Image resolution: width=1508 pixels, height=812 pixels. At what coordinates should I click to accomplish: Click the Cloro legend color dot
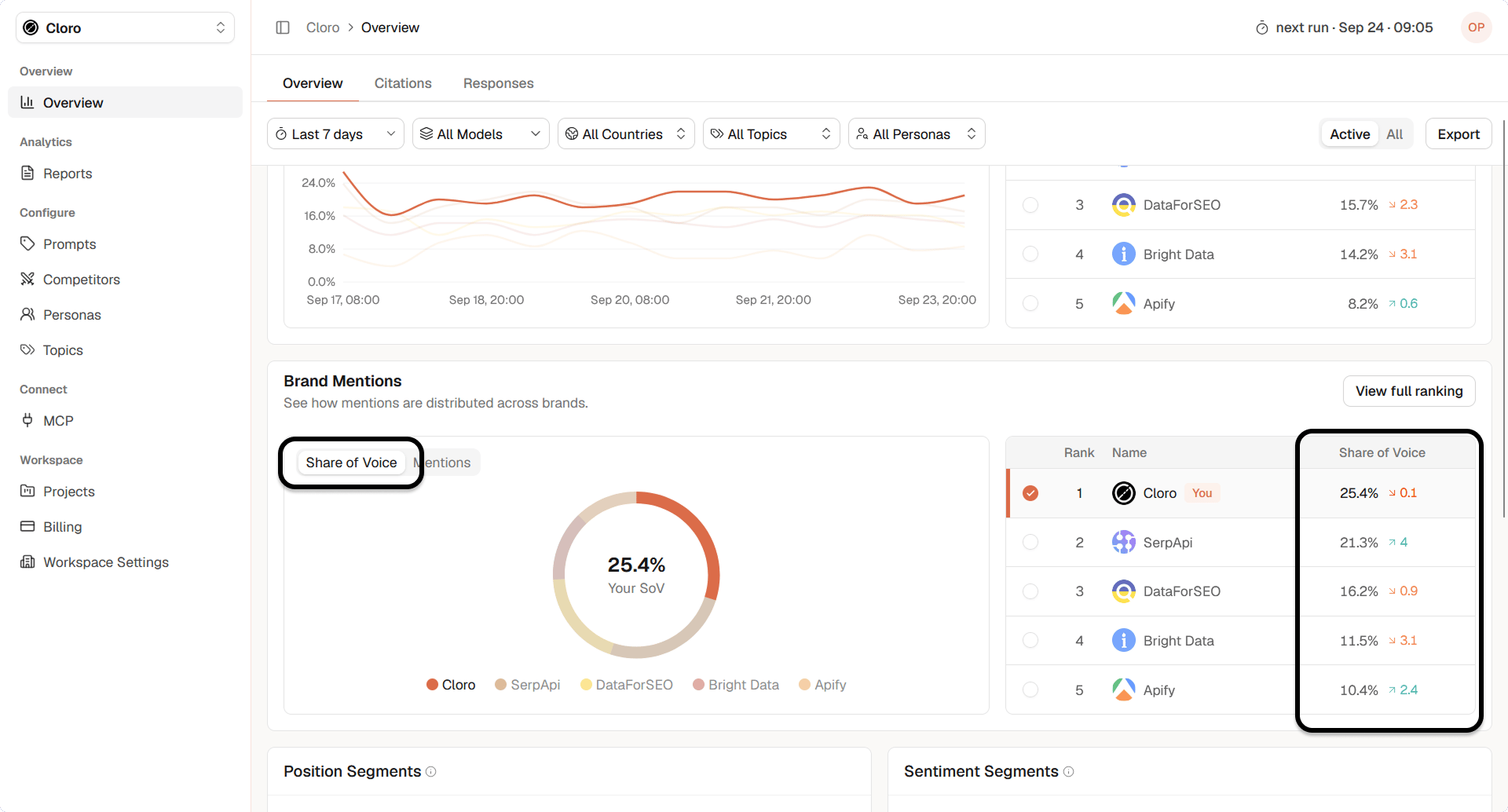point(432,685)
